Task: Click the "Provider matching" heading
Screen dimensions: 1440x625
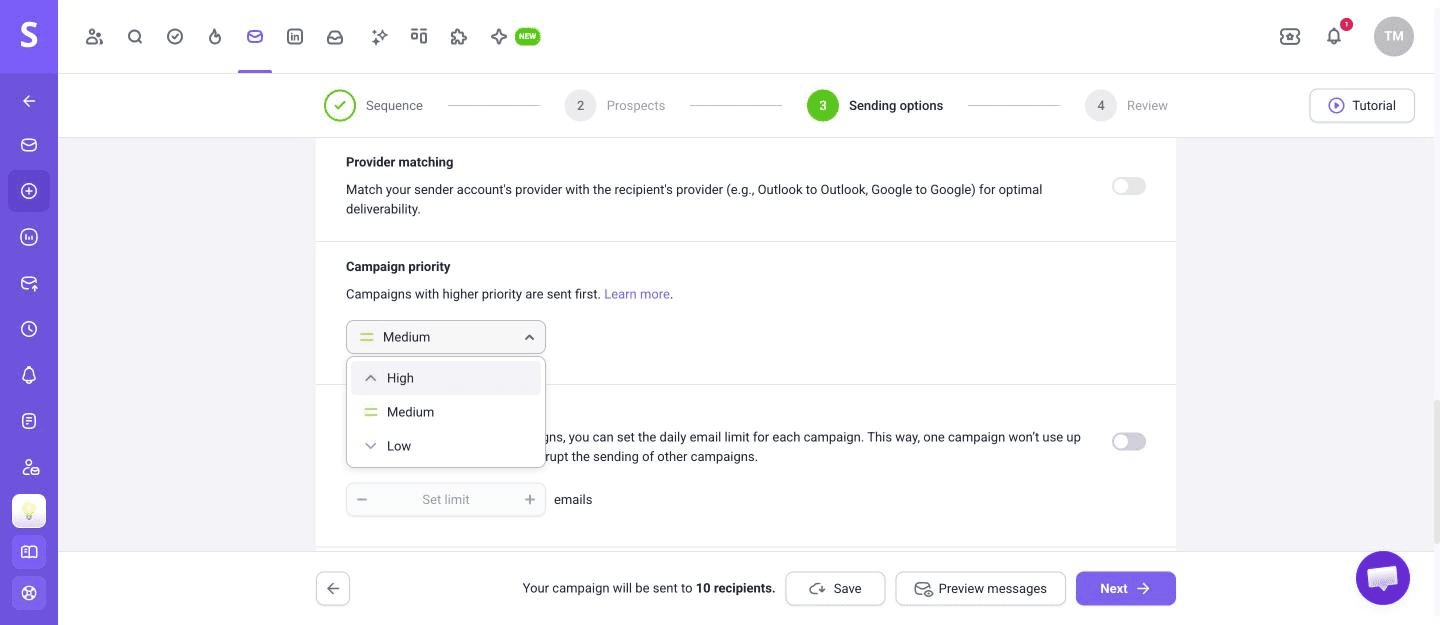Action: tap(399, 162)
